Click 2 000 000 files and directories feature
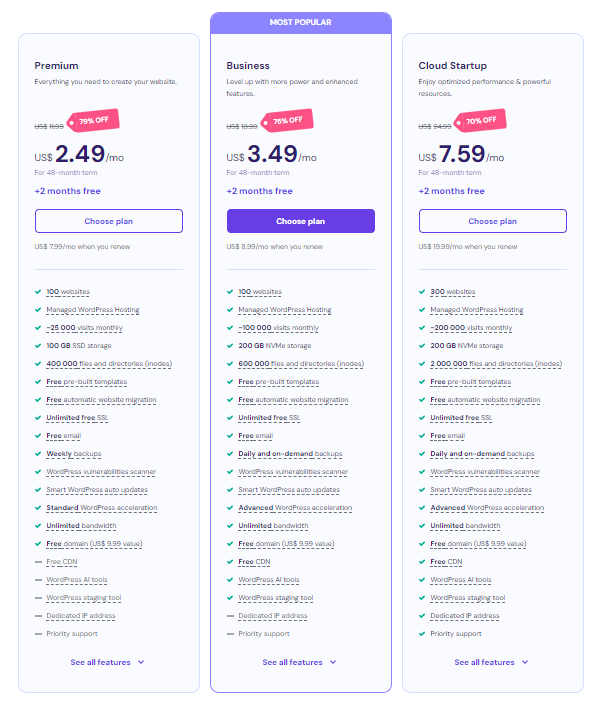600x703 pixels. [496, 364]
